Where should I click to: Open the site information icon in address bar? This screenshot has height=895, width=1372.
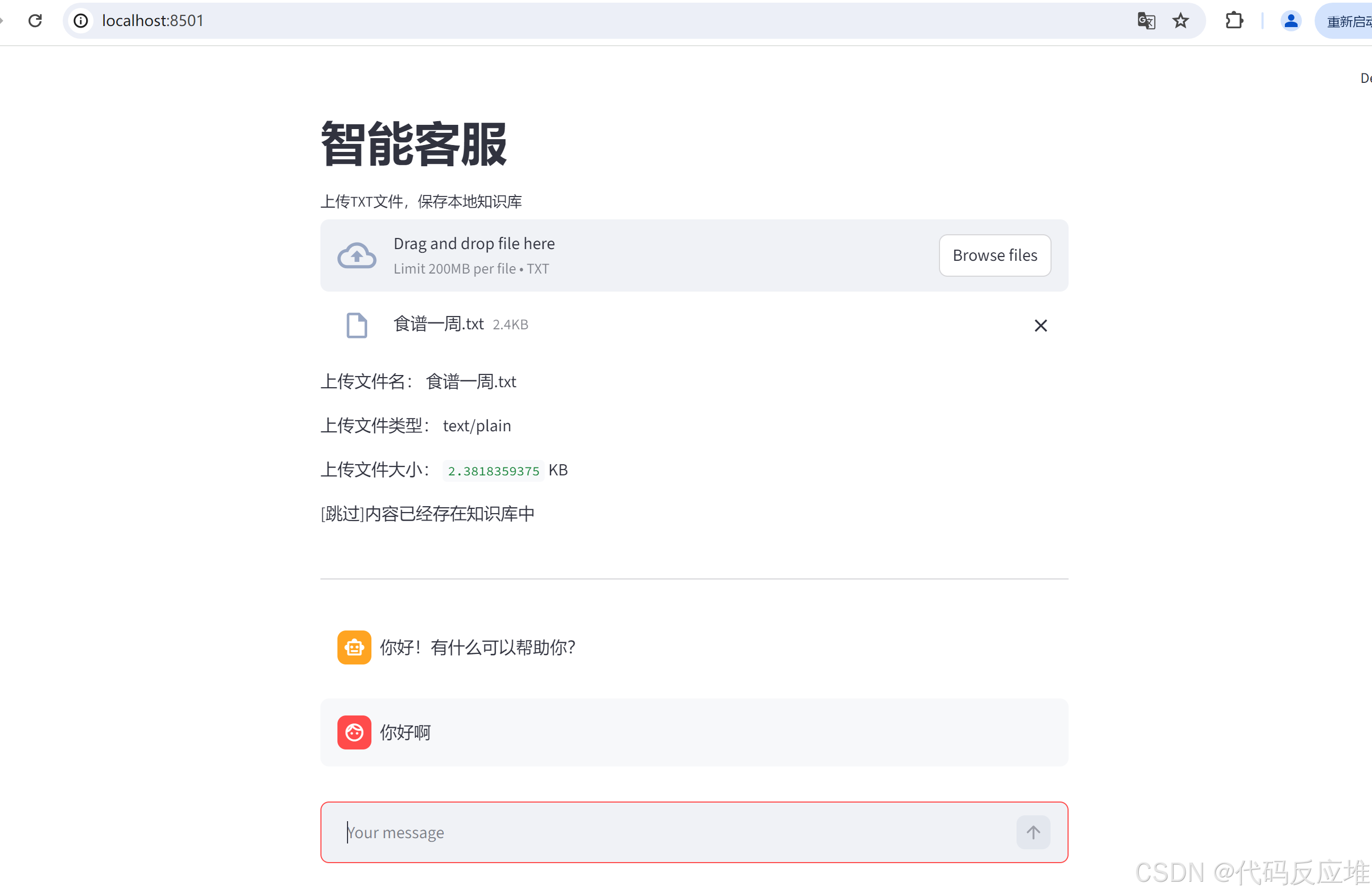[81, 21]
